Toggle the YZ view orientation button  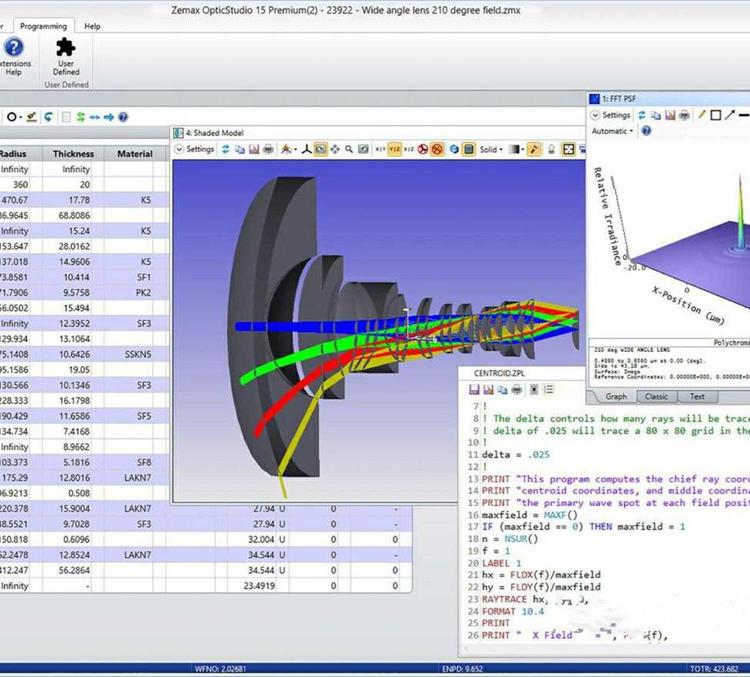pos(395,149)
